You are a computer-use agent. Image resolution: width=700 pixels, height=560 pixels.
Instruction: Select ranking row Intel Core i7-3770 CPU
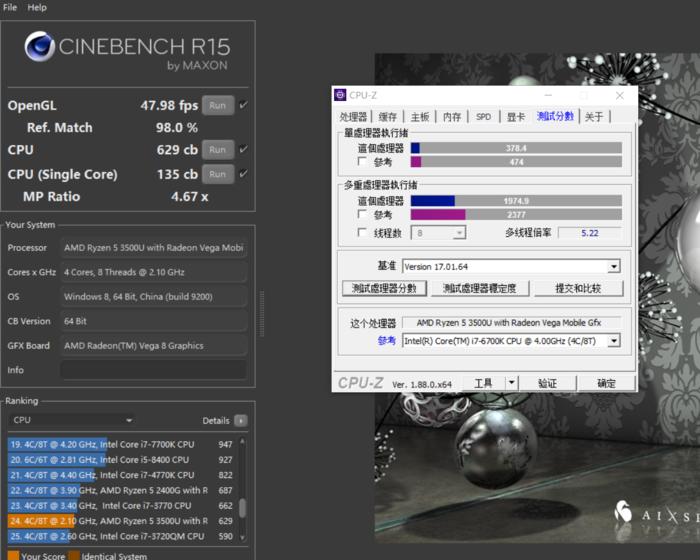tap(121, 506)
